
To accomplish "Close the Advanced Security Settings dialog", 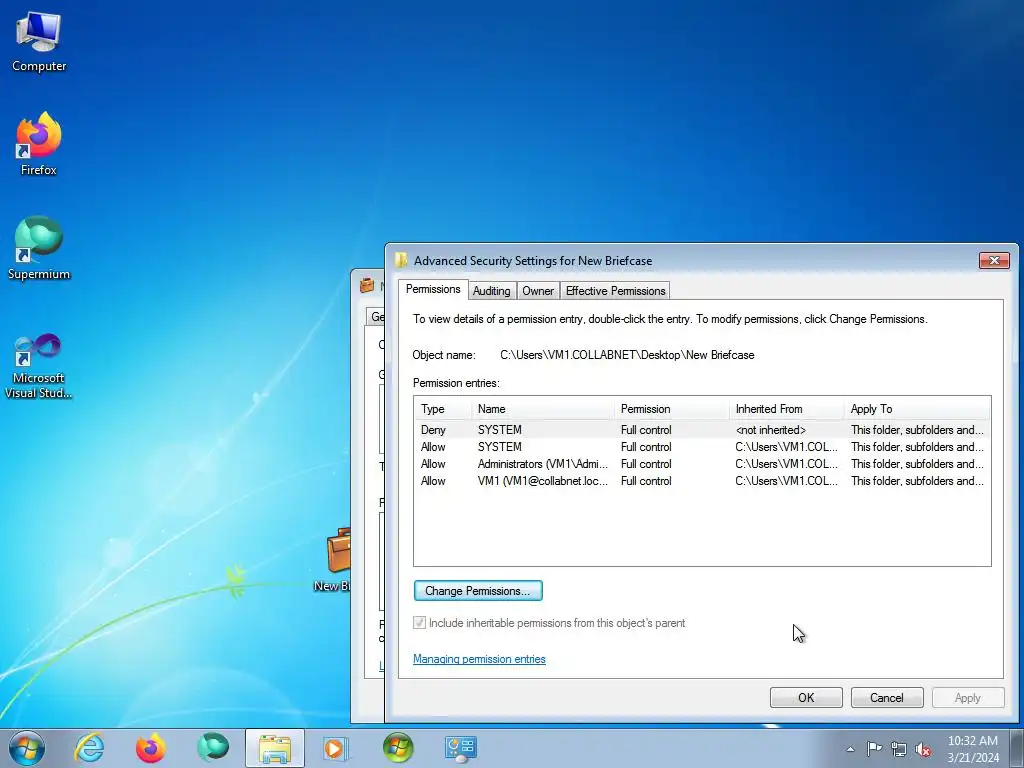I will (994, 261).
